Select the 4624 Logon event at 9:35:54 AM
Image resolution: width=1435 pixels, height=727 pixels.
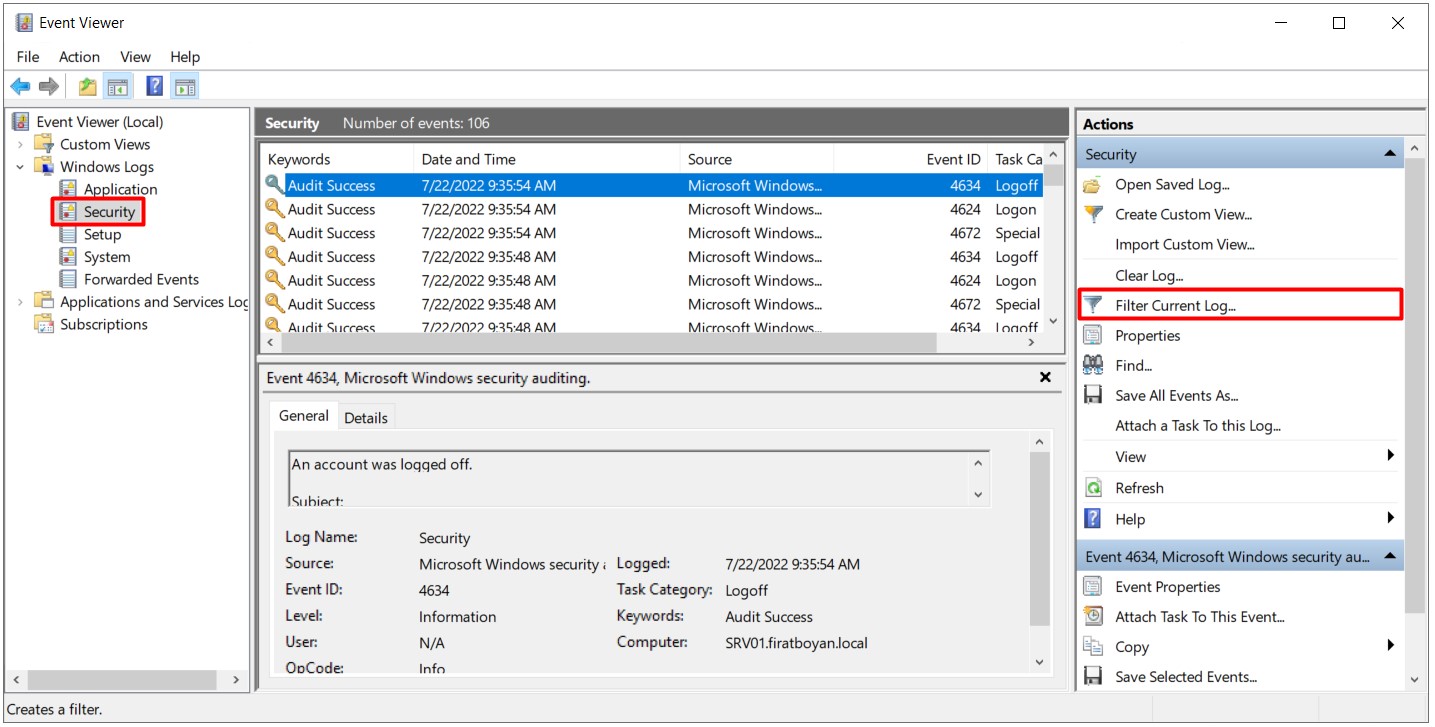pos(653,209)
